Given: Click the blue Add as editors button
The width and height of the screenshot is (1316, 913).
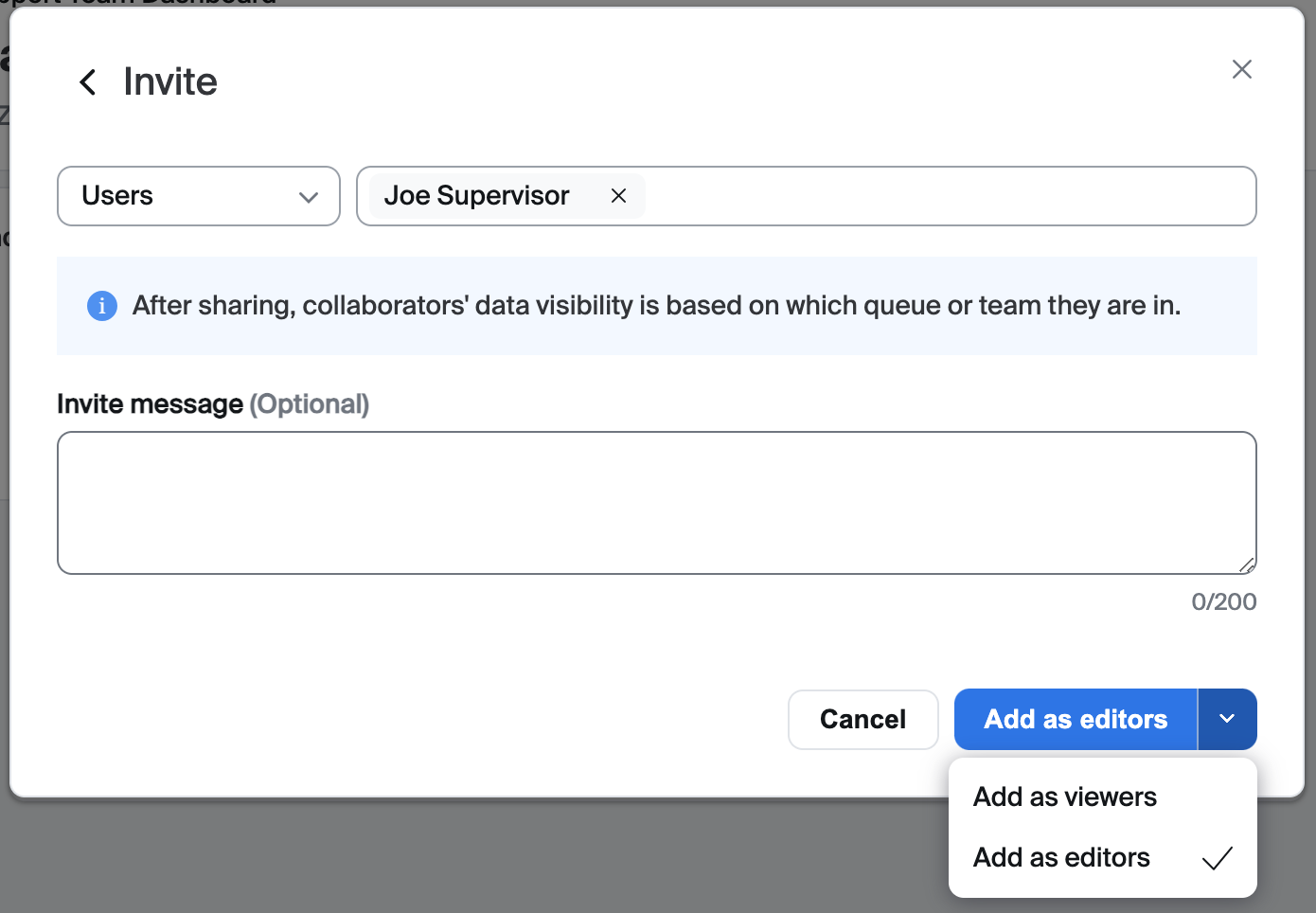Looking at the screenshot, I should point(1076,719).
